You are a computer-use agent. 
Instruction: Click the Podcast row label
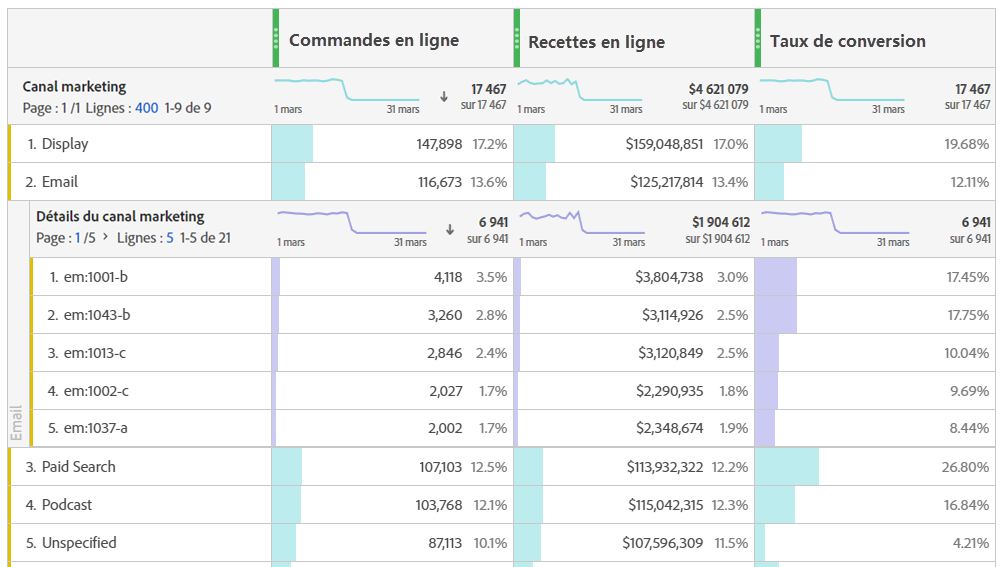[67, 505]
